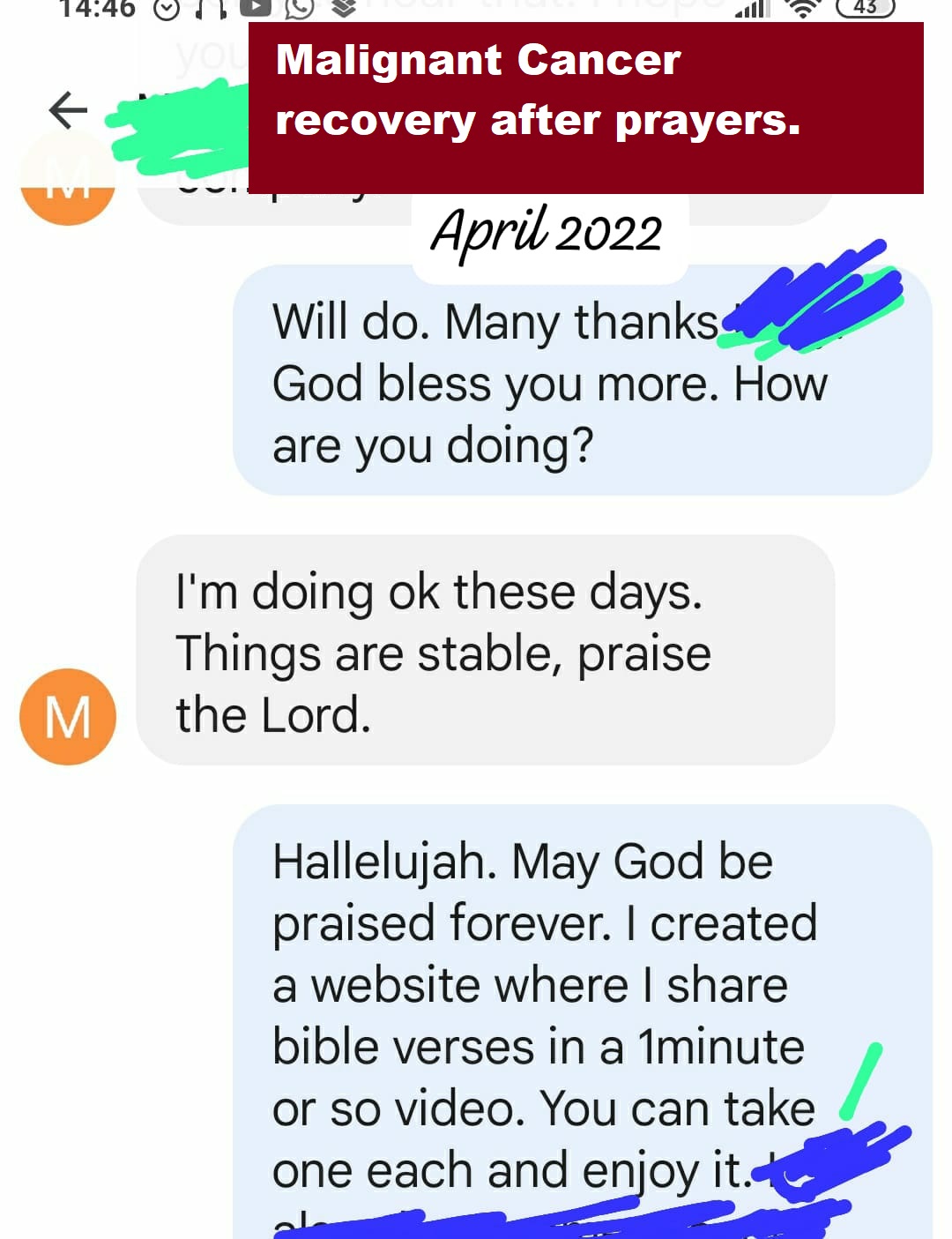Image resolution: width=952 pixels, height=1239 pixels.
Task: Tap the headphones icon in status bar
Action: pos(211,8)
